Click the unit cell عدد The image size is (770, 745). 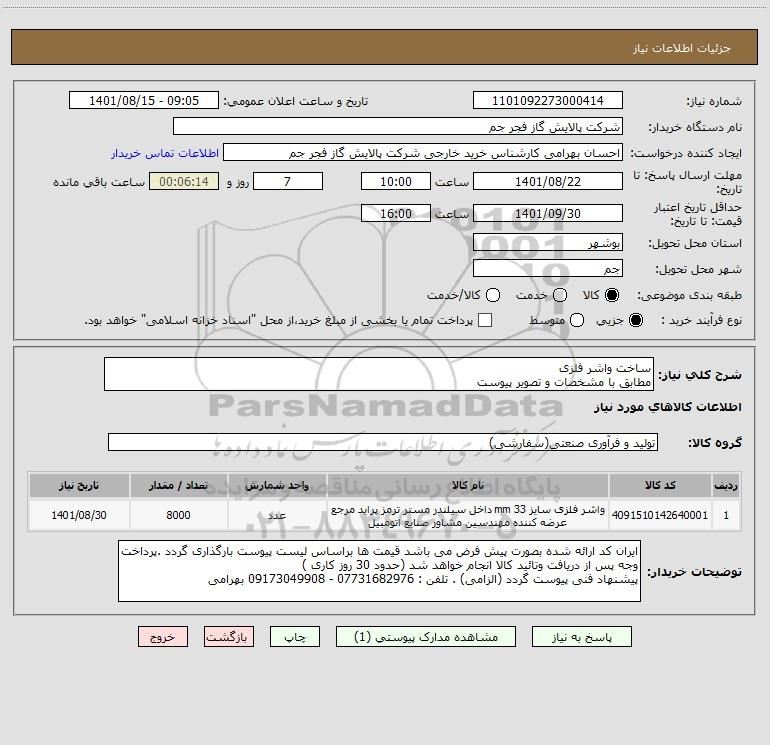pos(277,515)
